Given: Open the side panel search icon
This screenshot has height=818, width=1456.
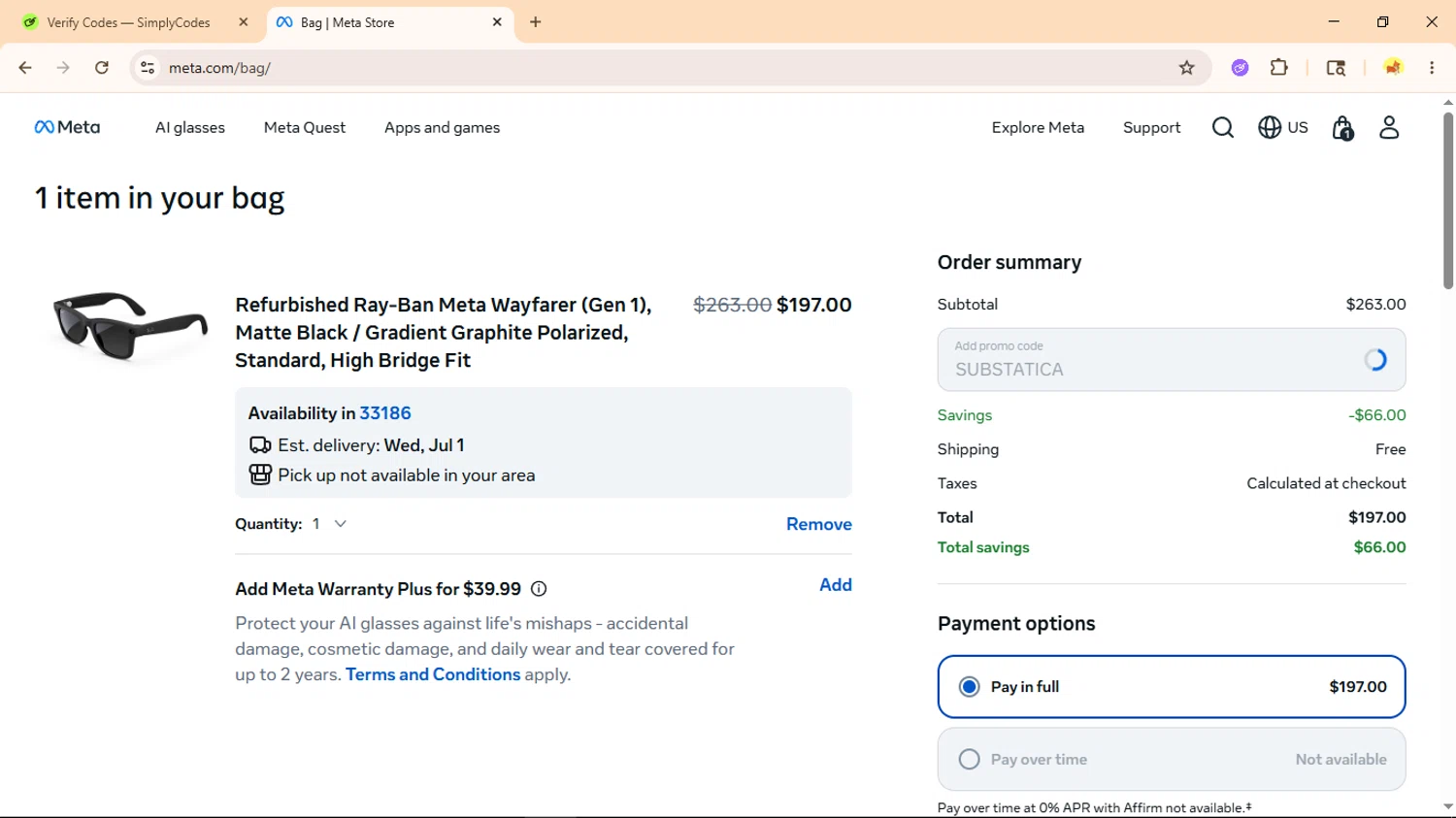Looking at the screenshot, I should click(1336, 67).
